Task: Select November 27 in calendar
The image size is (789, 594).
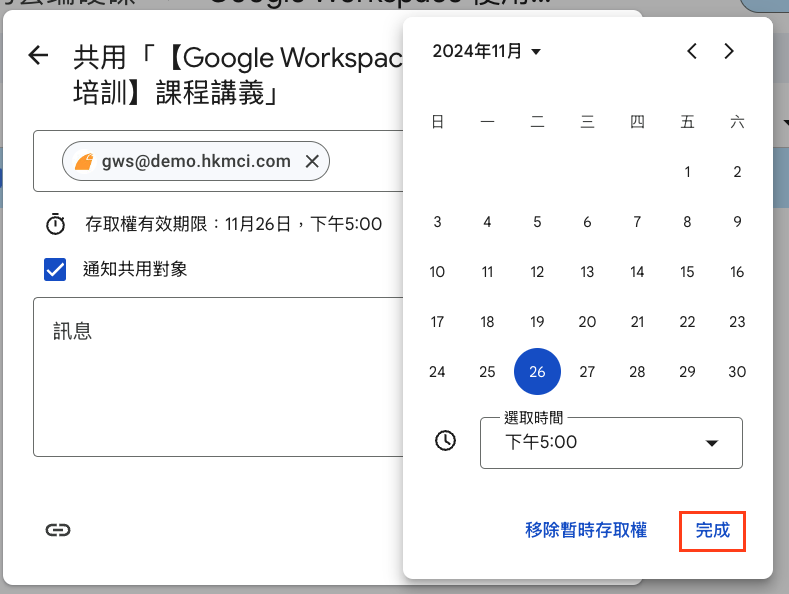Action: point(587,372)
